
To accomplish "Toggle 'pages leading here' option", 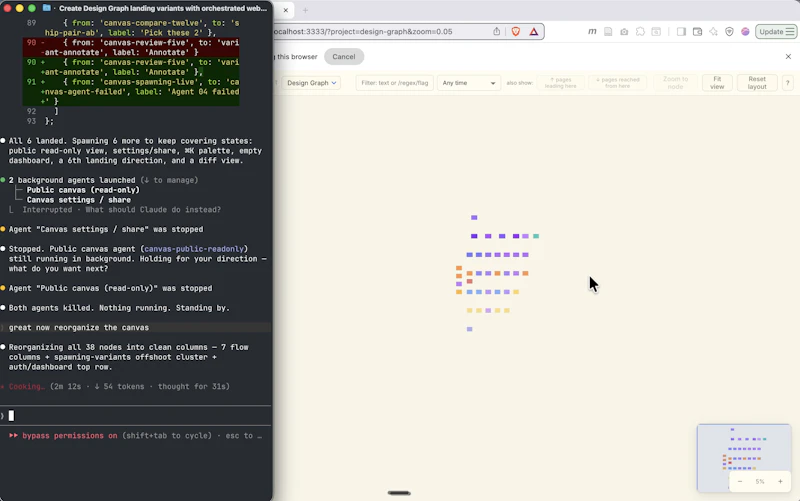I will (x=560, y=83).
